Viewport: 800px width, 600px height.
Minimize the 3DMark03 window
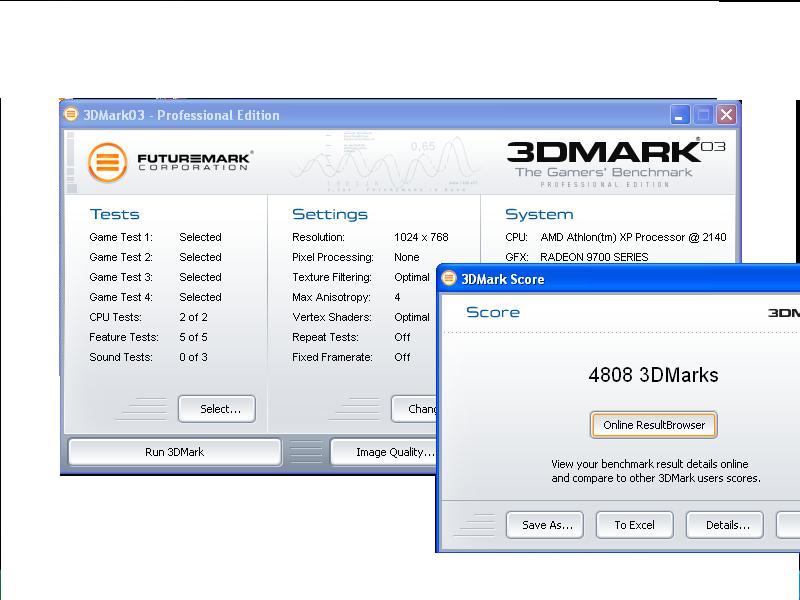pyautogui.click(x=680, y=115)
